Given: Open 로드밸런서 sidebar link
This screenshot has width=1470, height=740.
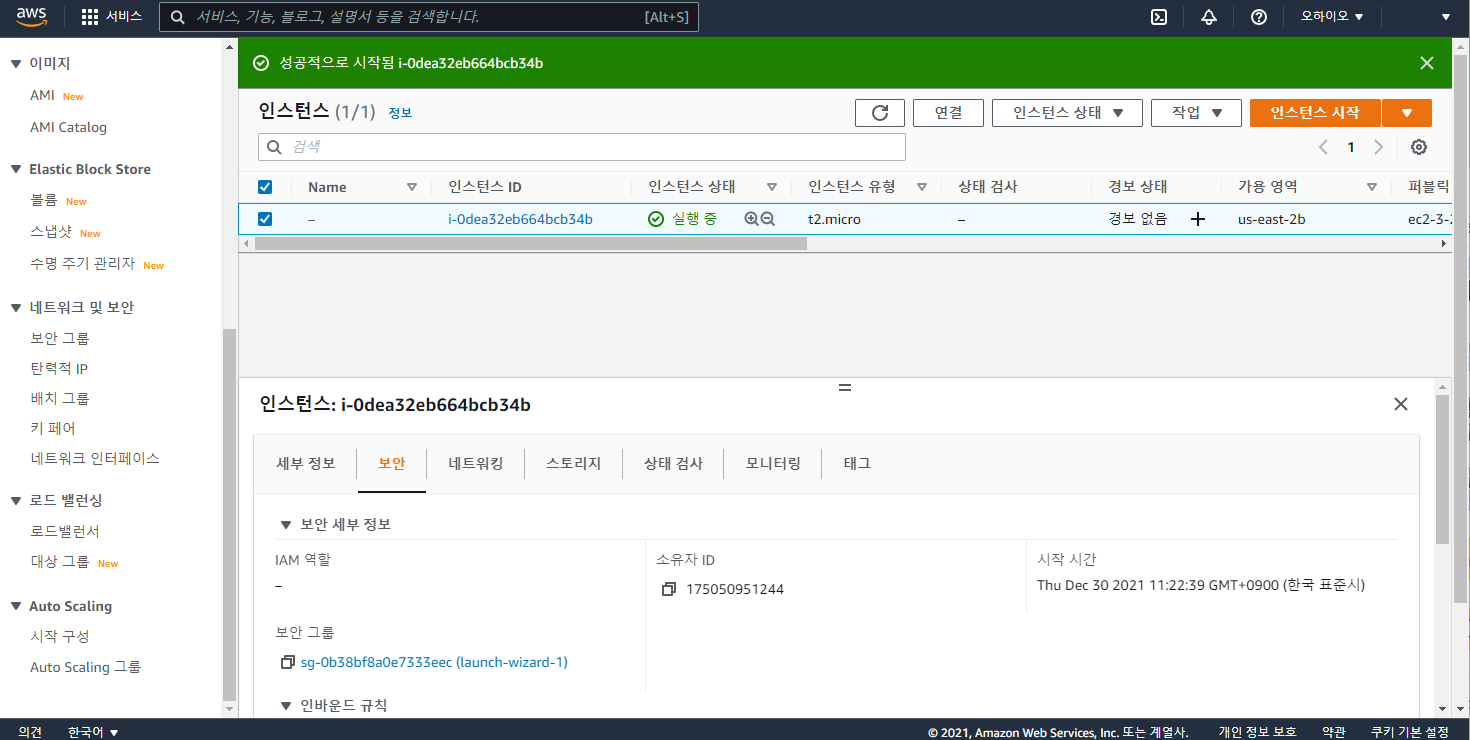Looking at the screenshot, I should [65, 531].
